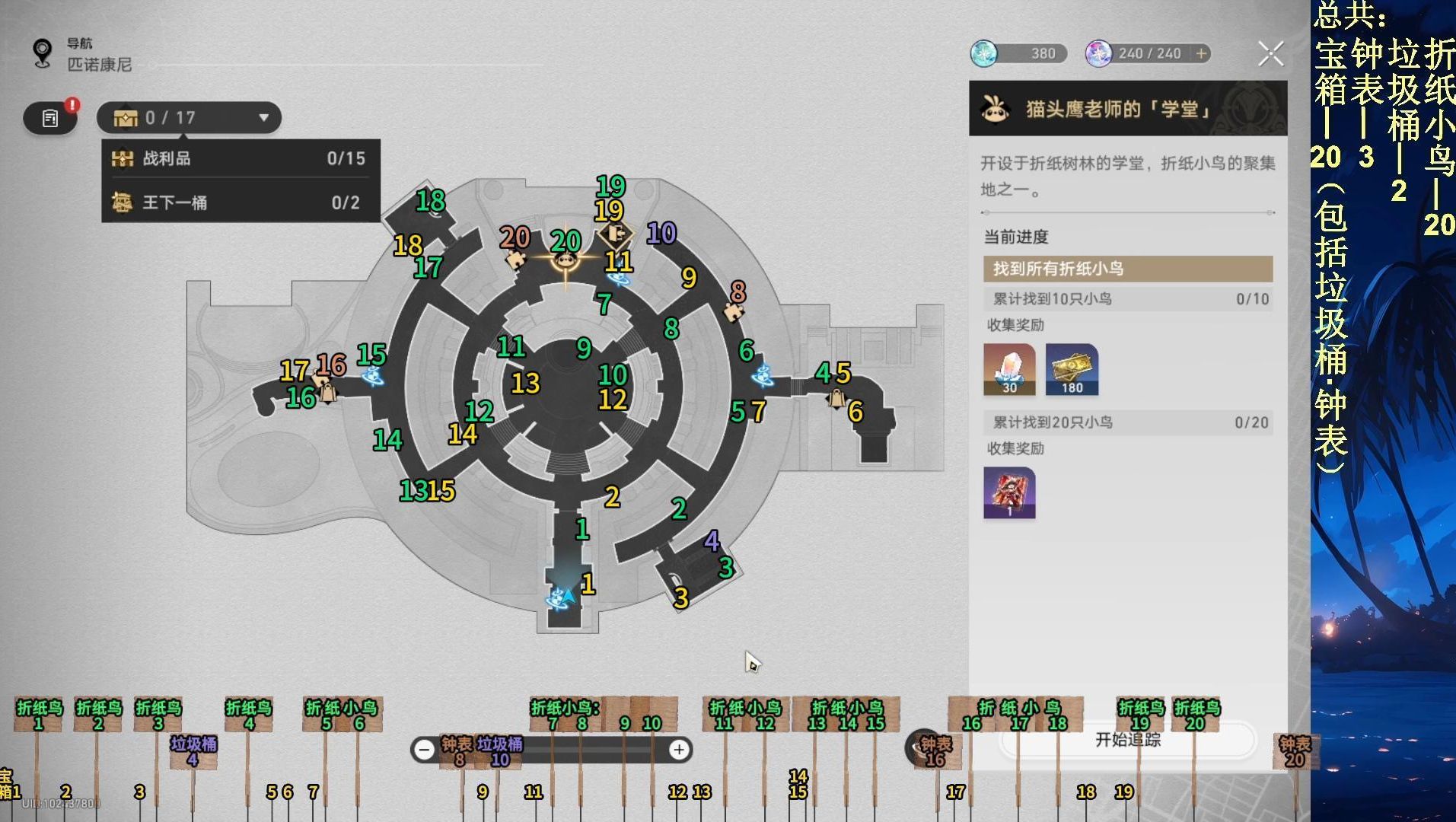Screen dimensions: 1456x822
Task: Click the 0/10 progress count
Action: [x=1253, y=299]
